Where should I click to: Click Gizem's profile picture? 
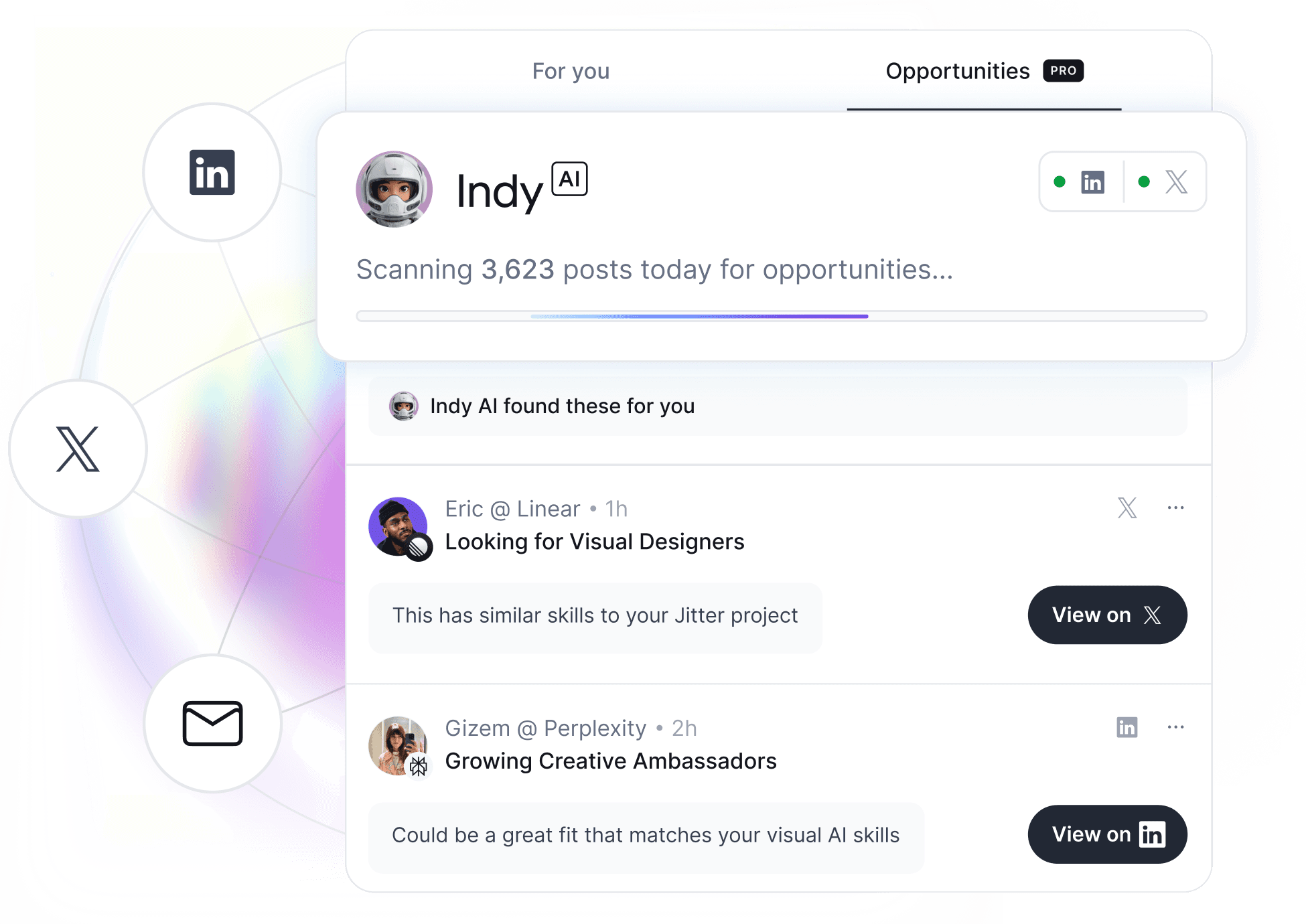(x=398, y=746)
